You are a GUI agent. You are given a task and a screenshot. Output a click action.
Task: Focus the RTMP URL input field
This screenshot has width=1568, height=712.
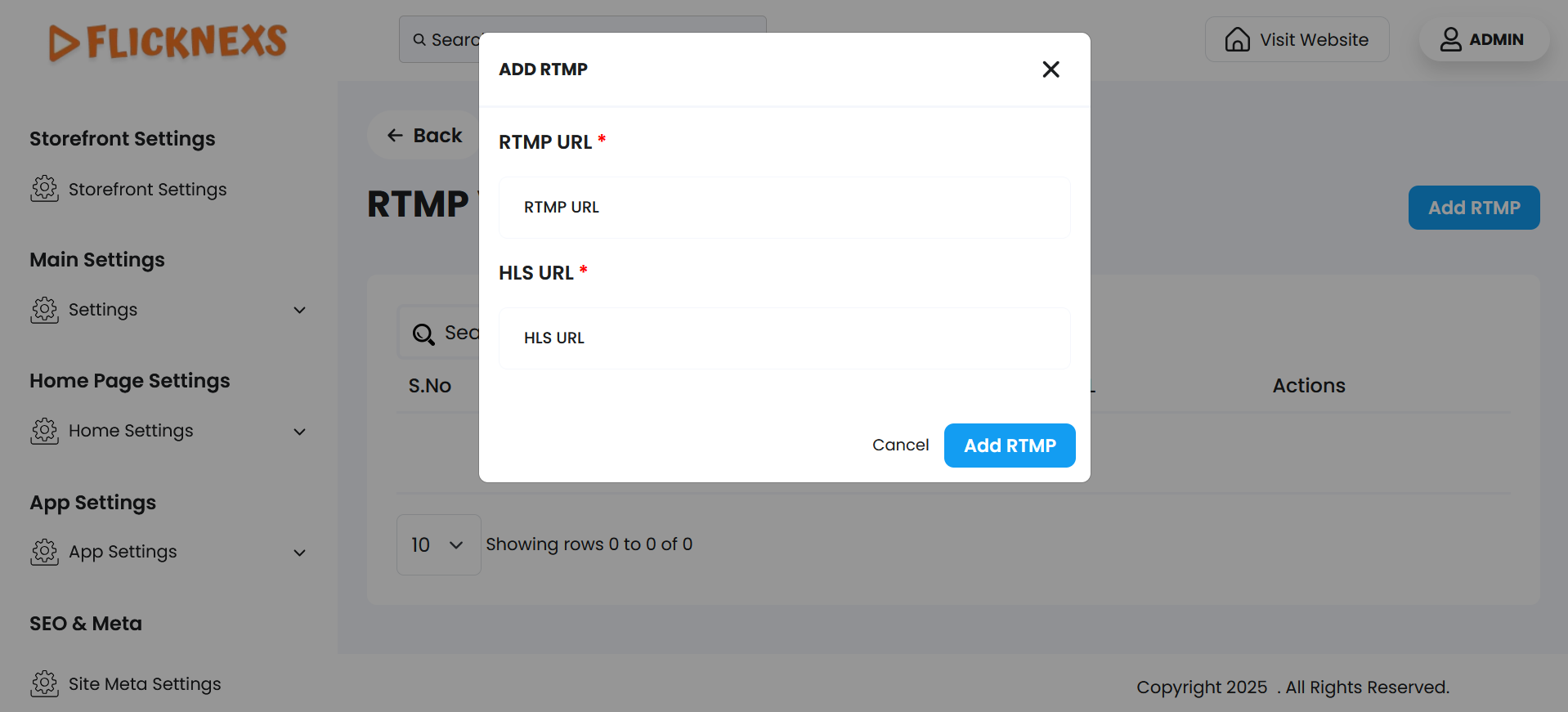point(784,208)
